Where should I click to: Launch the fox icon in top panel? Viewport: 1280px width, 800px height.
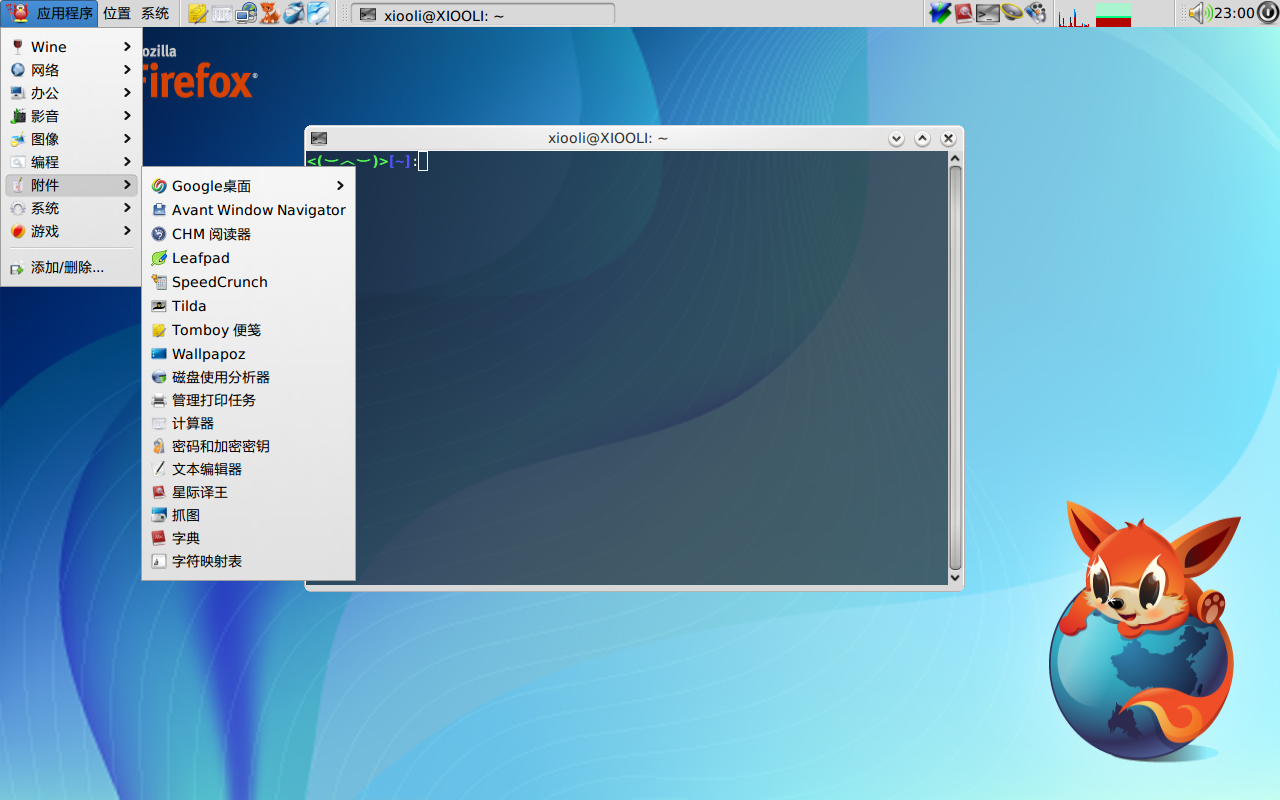(x=270, y=13)
